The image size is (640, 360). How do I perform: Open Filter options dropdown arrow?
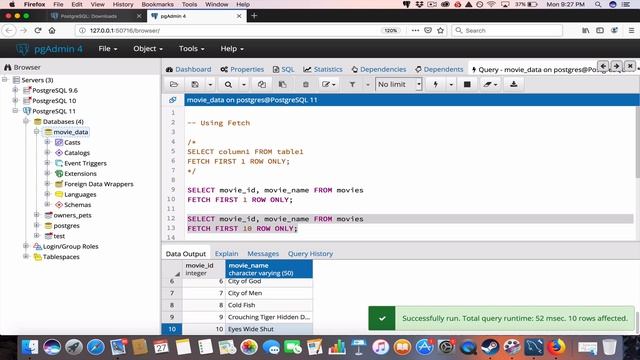click(367, 84)
